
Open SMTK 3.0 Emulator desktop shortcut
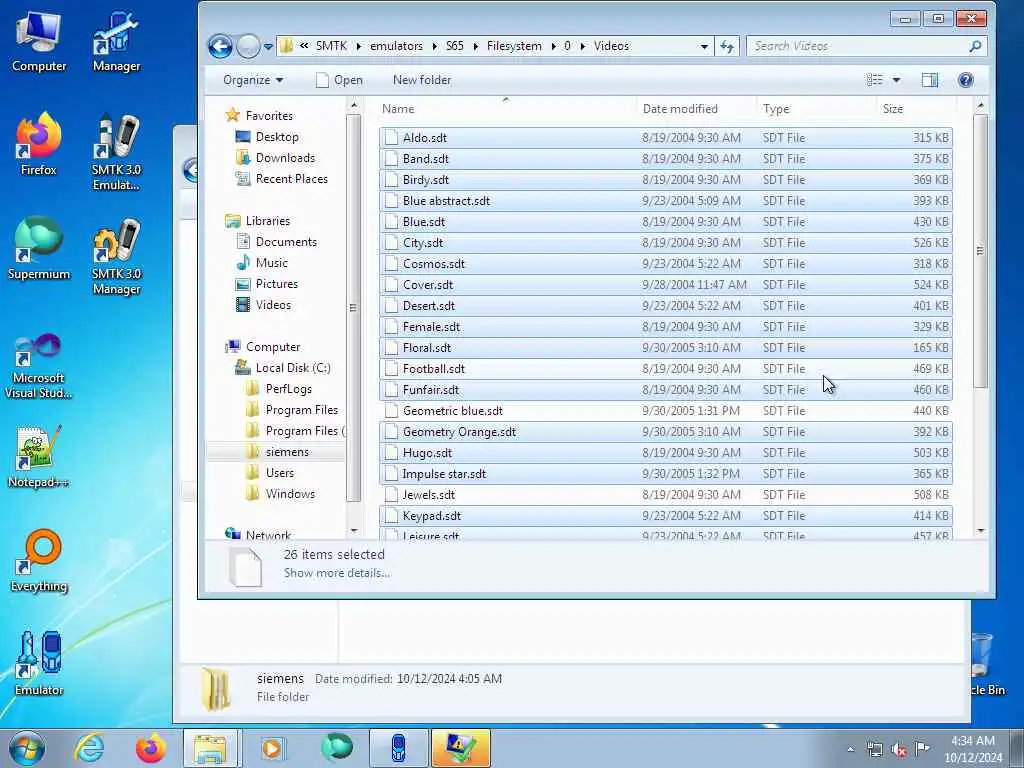pos(116,153)
